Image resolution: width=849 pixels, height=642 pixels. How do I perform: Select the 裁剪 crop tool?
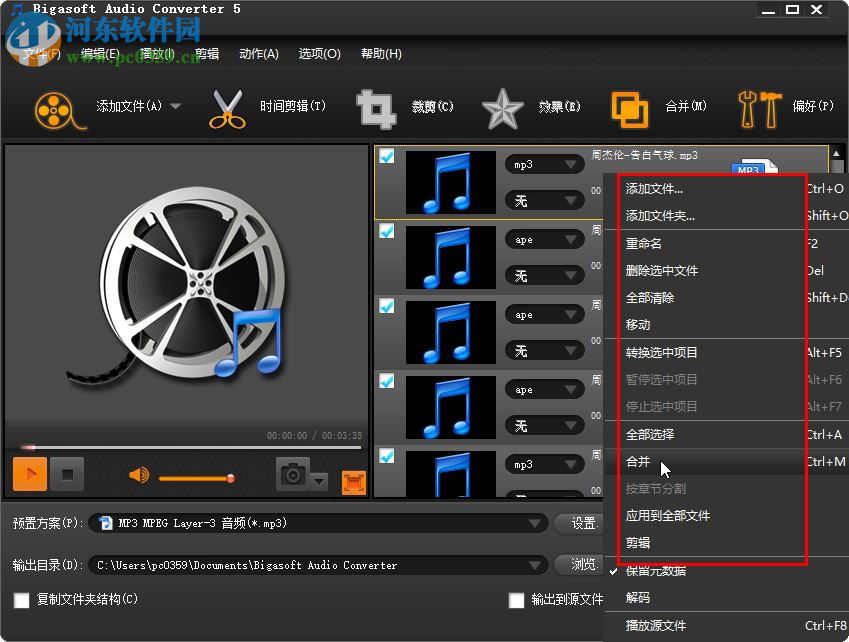[x=375, y=107]
